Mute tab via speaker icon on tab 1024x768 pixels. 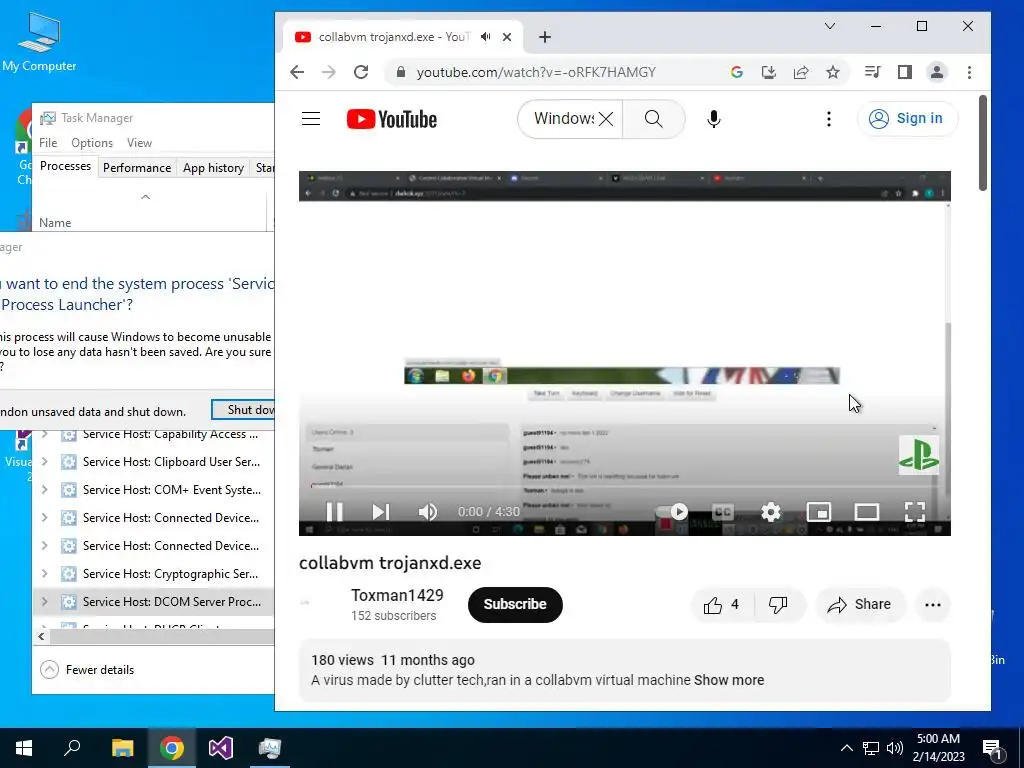tap(485, 37)
